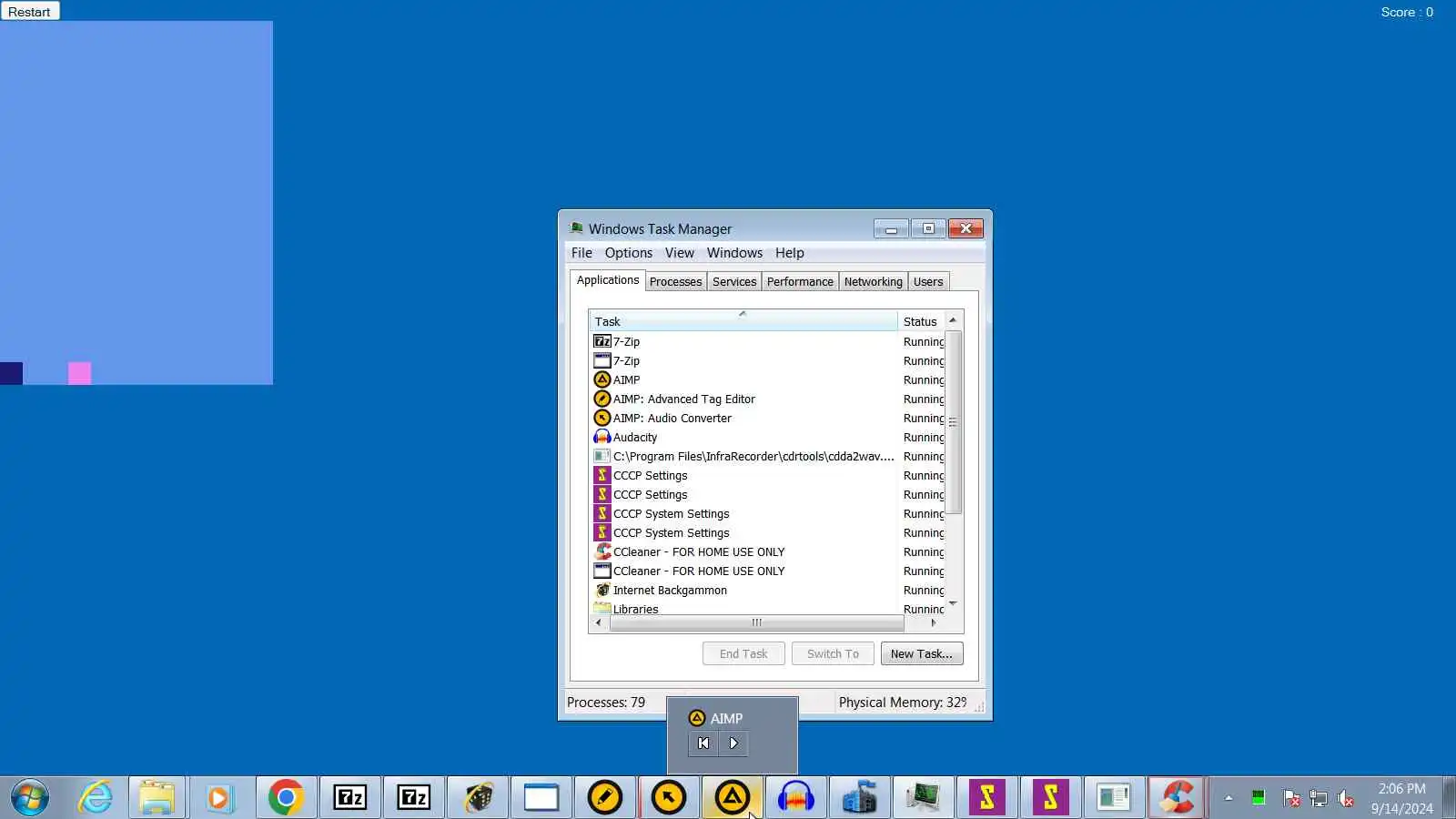
Task: Click the AIMP player taskbar icon
Action: (733, 798)
